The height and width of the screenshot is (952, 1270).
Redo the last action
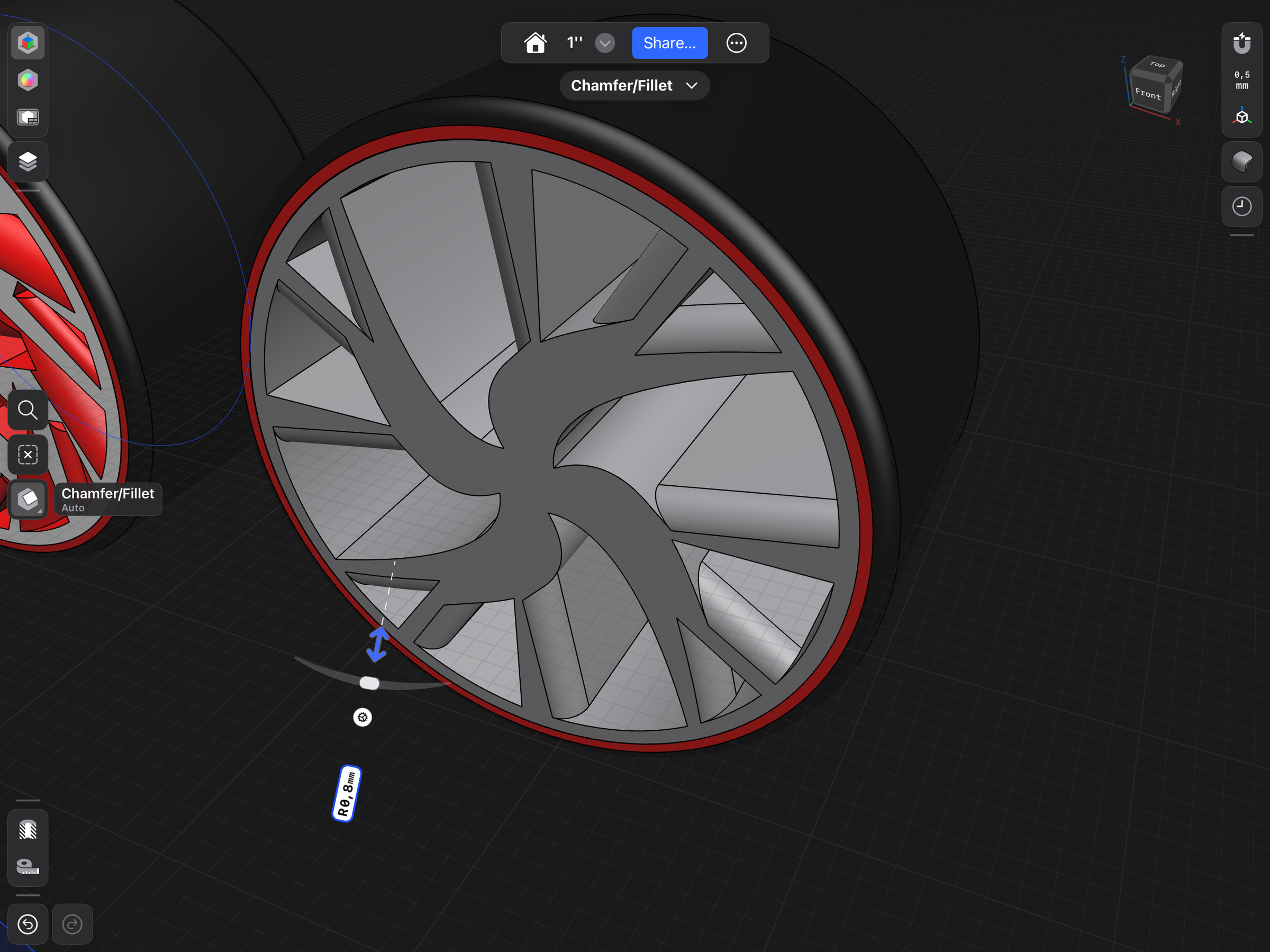[x=72, y=924]
